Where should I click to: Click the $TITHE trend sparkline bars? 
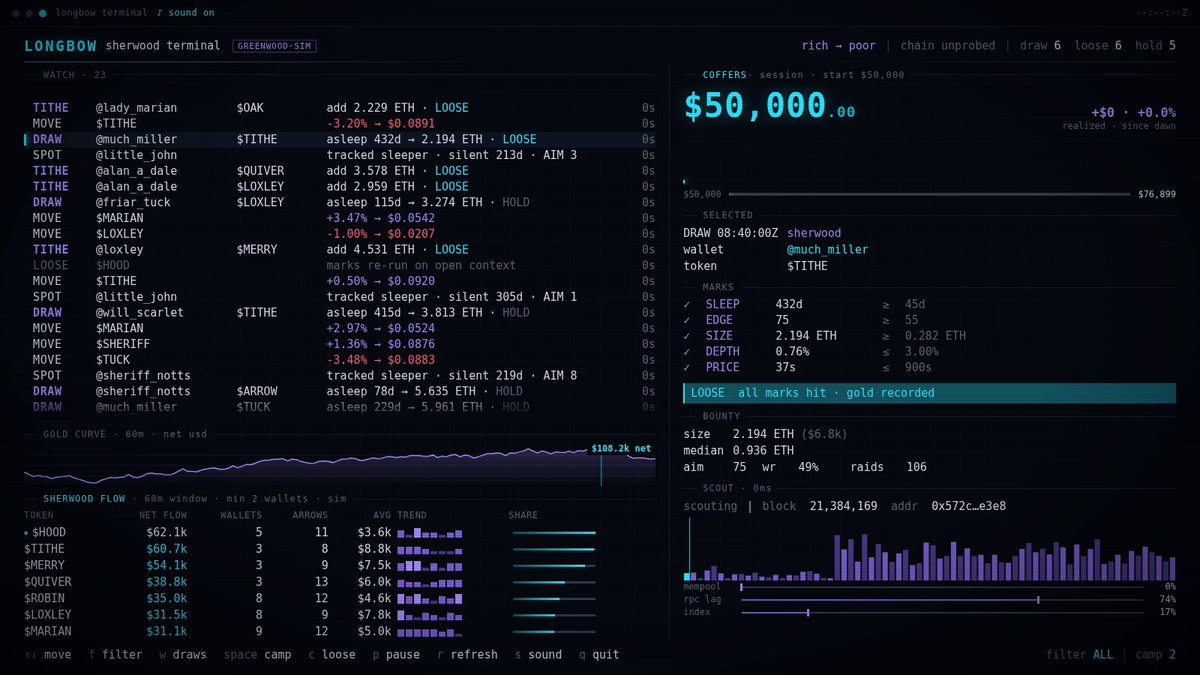point(430,549)
